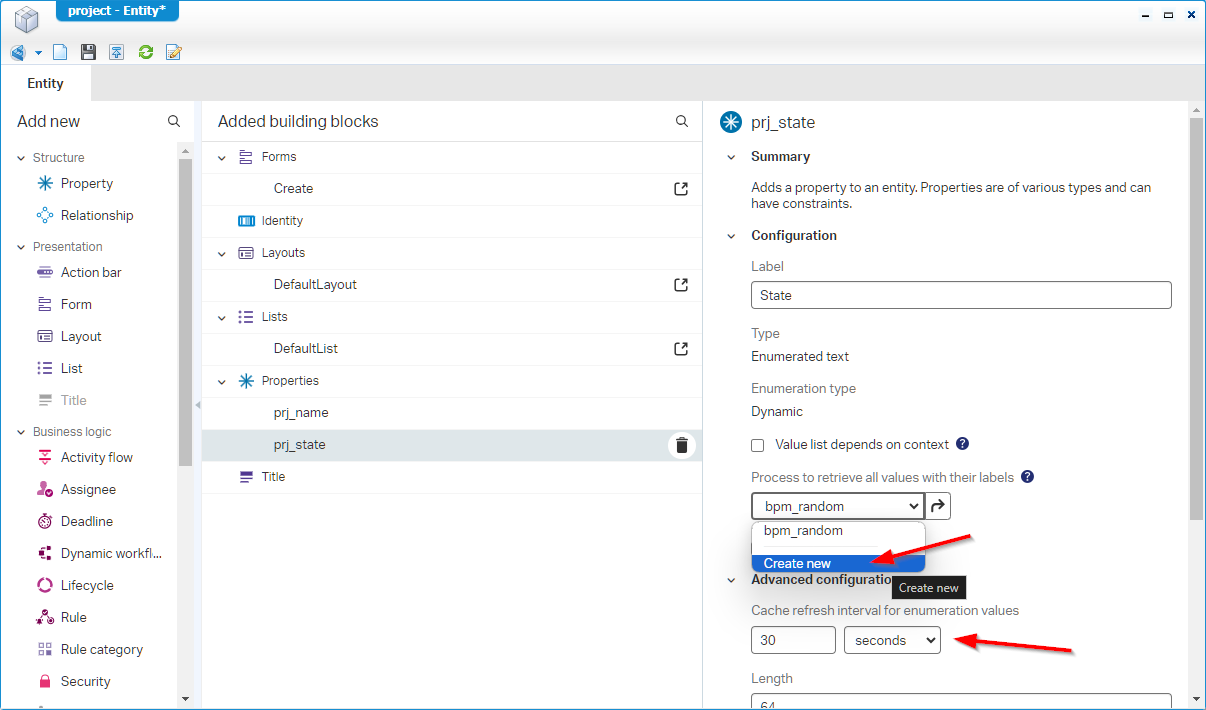Open help for process to retrieve values
The width and height of the screenshot is (1206, 710).
[x=1027, y=477]
